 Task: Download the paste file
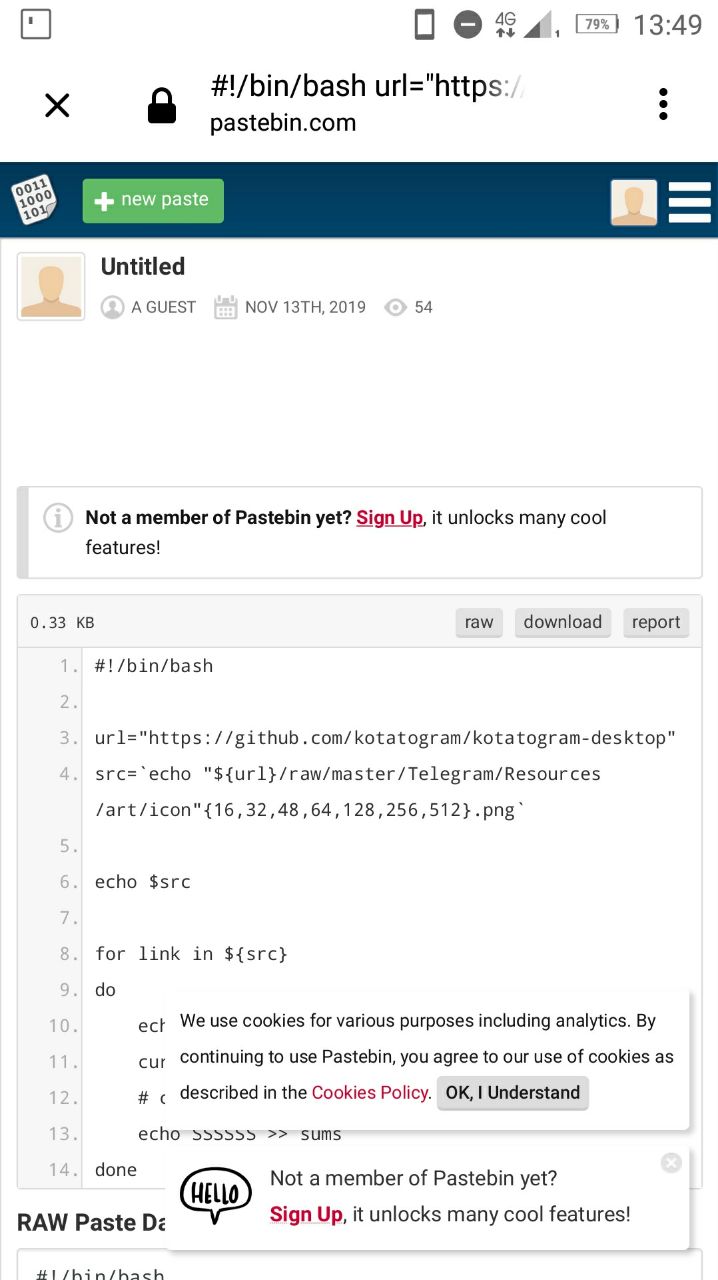click(563, 622)
